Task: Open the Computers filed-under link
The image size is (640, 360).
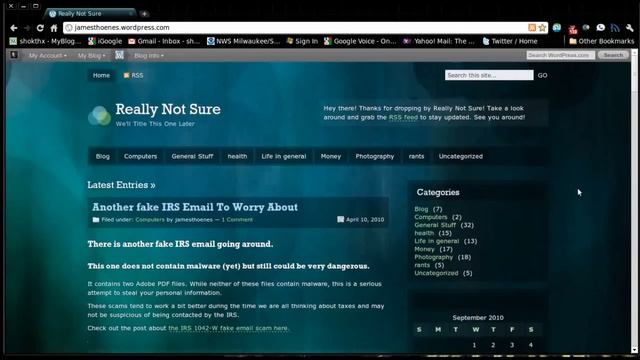Action: point(150,220)
